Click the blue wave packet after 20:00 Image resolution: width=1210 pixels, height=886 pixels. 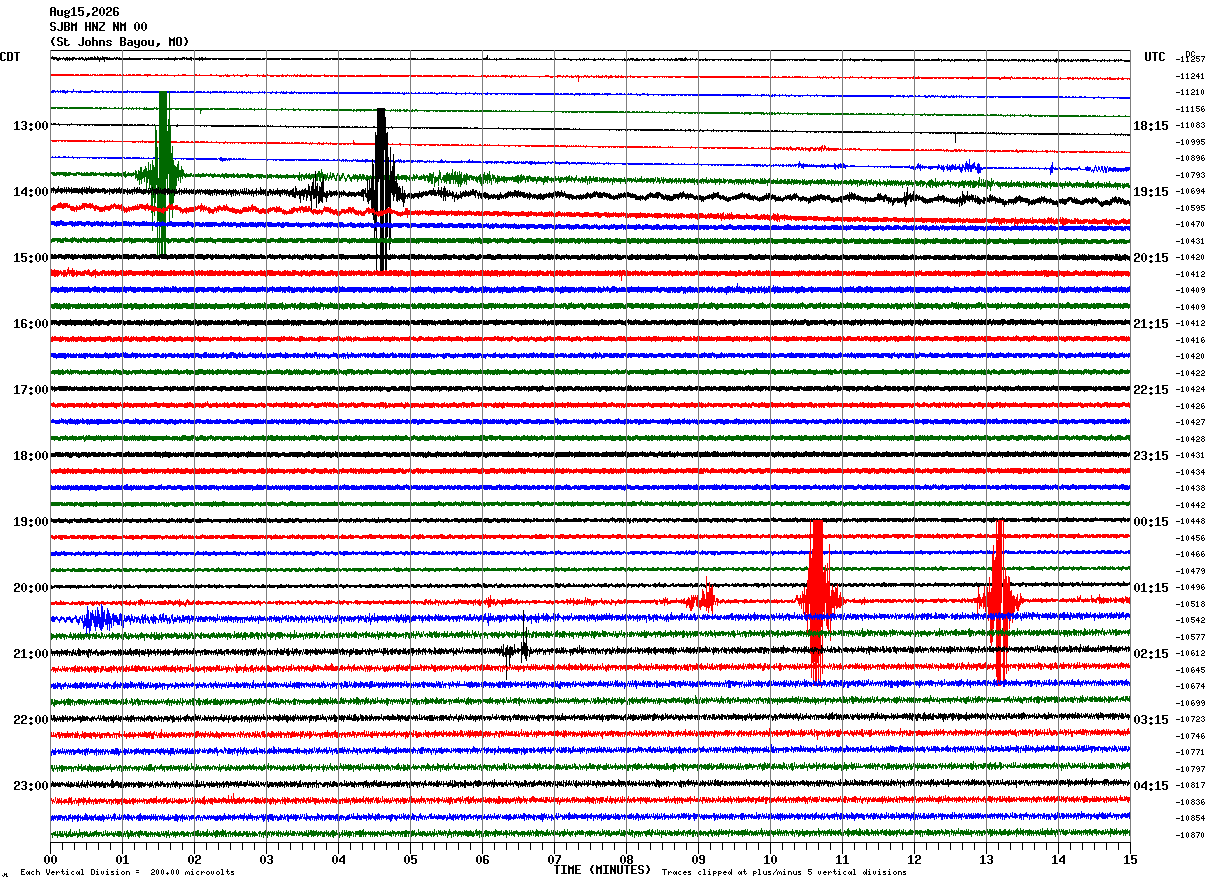(100, 618)
